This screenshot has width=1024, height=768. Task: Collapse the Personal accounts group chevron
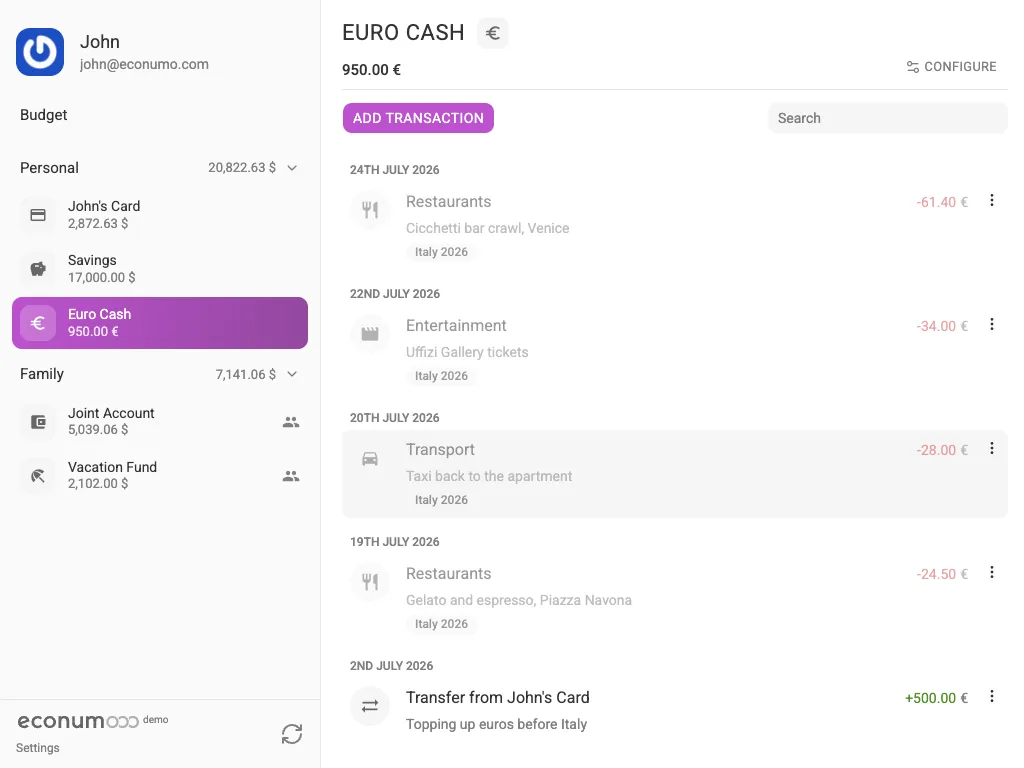(292, 168)
